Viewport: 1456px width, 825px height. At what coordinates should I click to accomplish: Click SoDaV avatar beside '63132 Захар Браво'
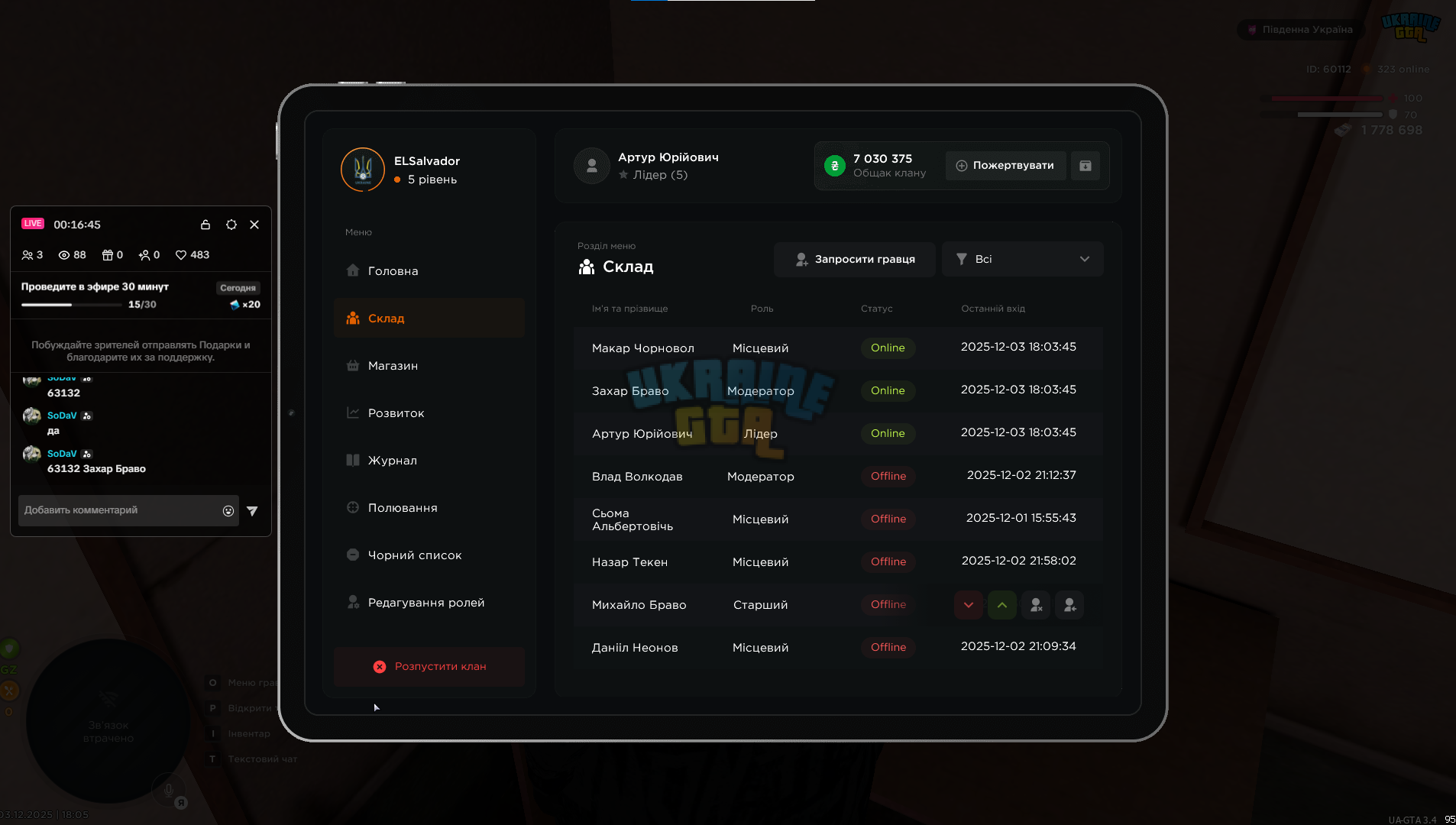(x=32, y=455)
